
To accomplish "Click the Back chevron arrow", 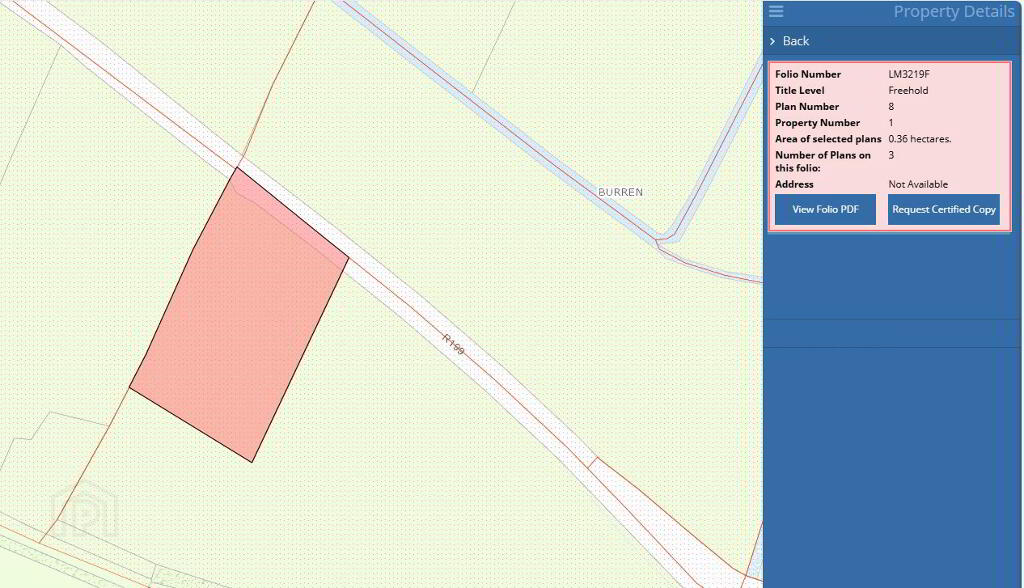I will [772, 41].
